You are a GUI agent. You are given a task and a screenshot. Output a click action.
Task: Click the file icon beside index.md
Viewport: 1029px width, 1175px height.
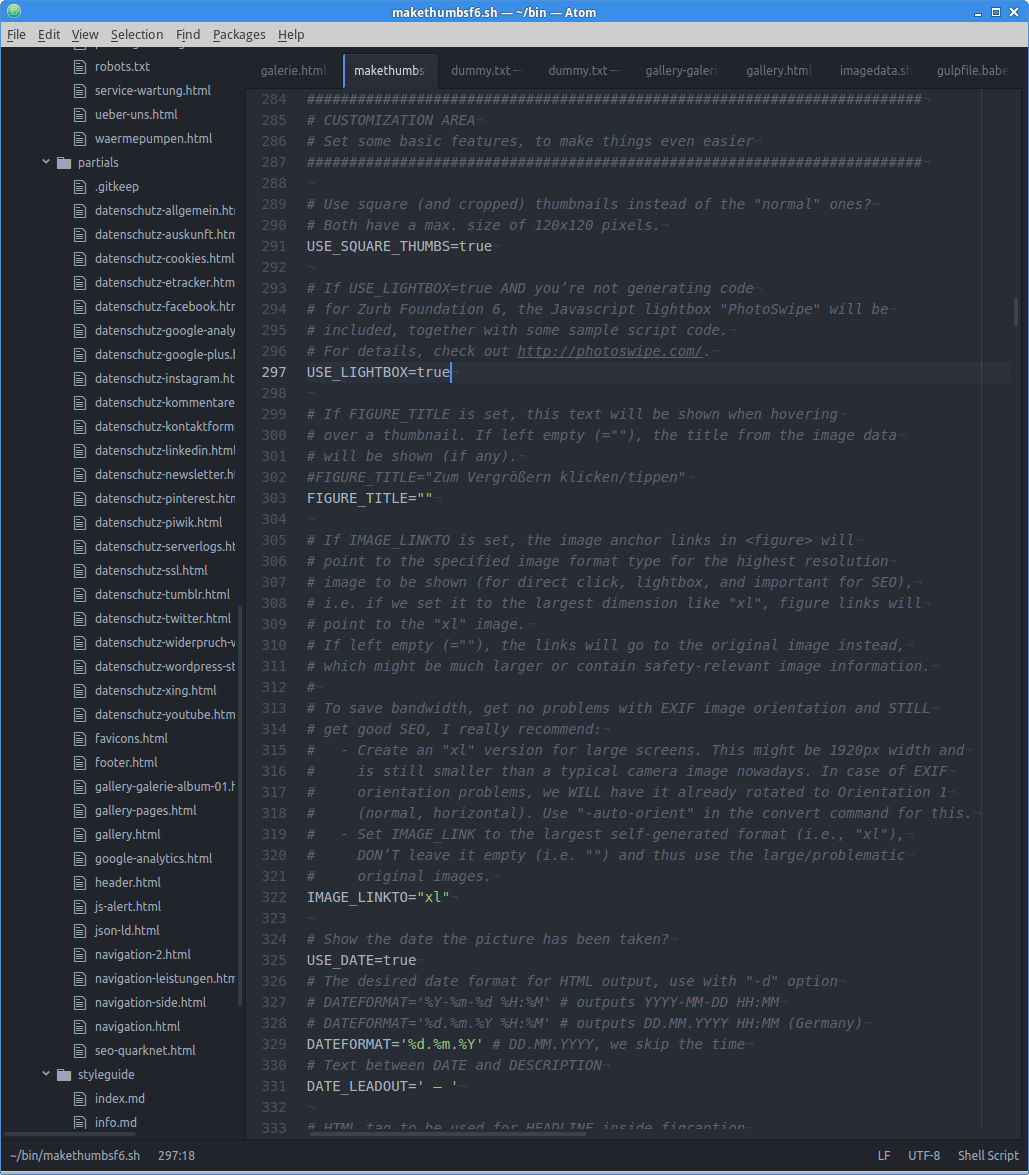(x=81, y=1099)
